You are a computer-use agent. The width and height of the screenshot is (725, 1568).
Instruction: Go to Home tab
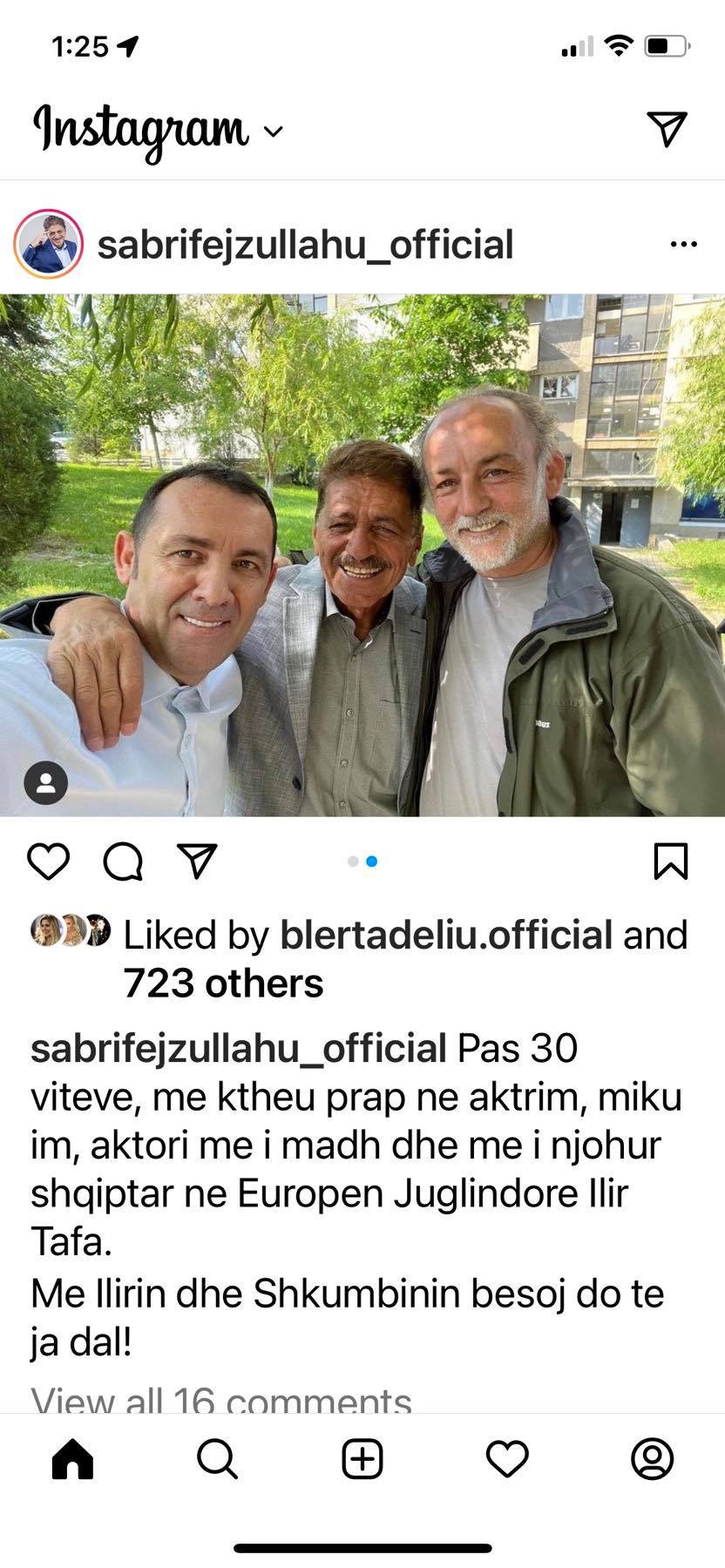coord(72,1458)
